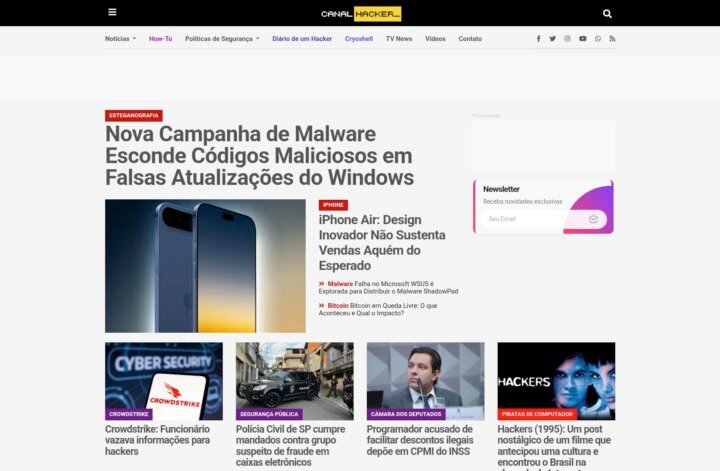This screenshot has height=471, width=720.
Task: Go to Diário de um Hacker
Action: pos(302,39)
